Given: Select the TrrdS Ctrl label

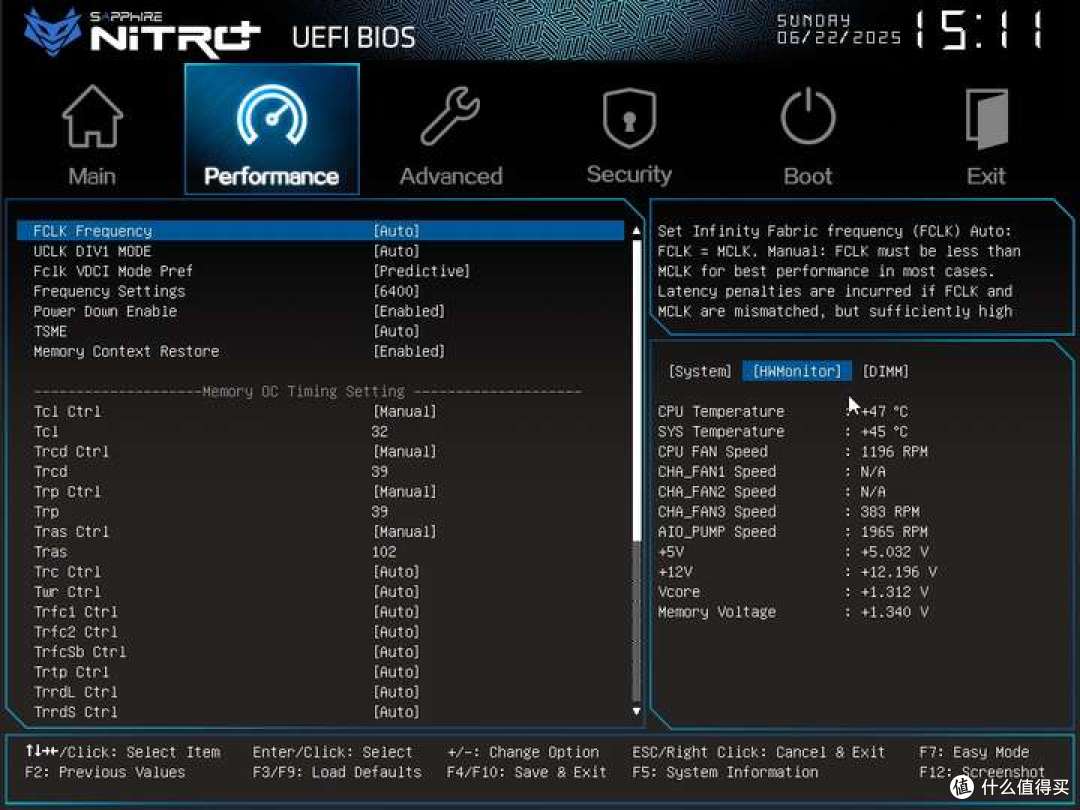Looking at the screenshot, I should (76, 711).
